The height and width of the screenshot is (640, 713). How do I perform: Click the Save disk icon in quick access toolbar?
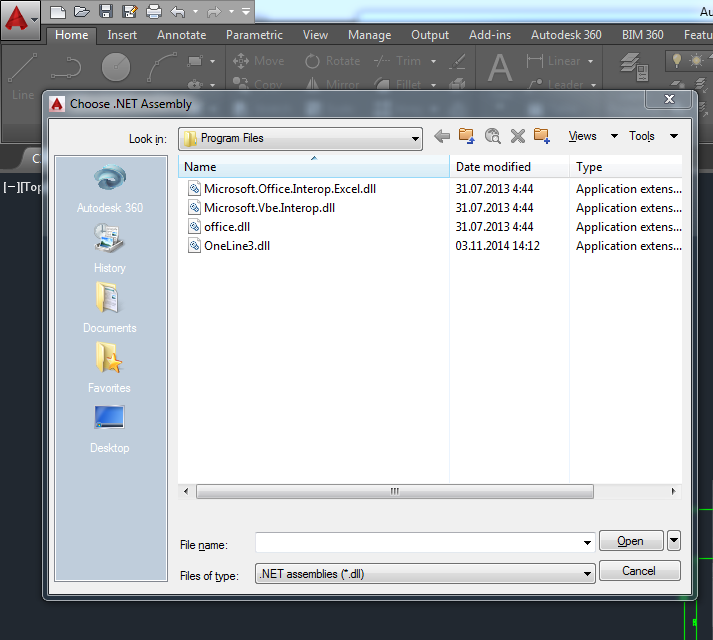click(x=106, y=11)
